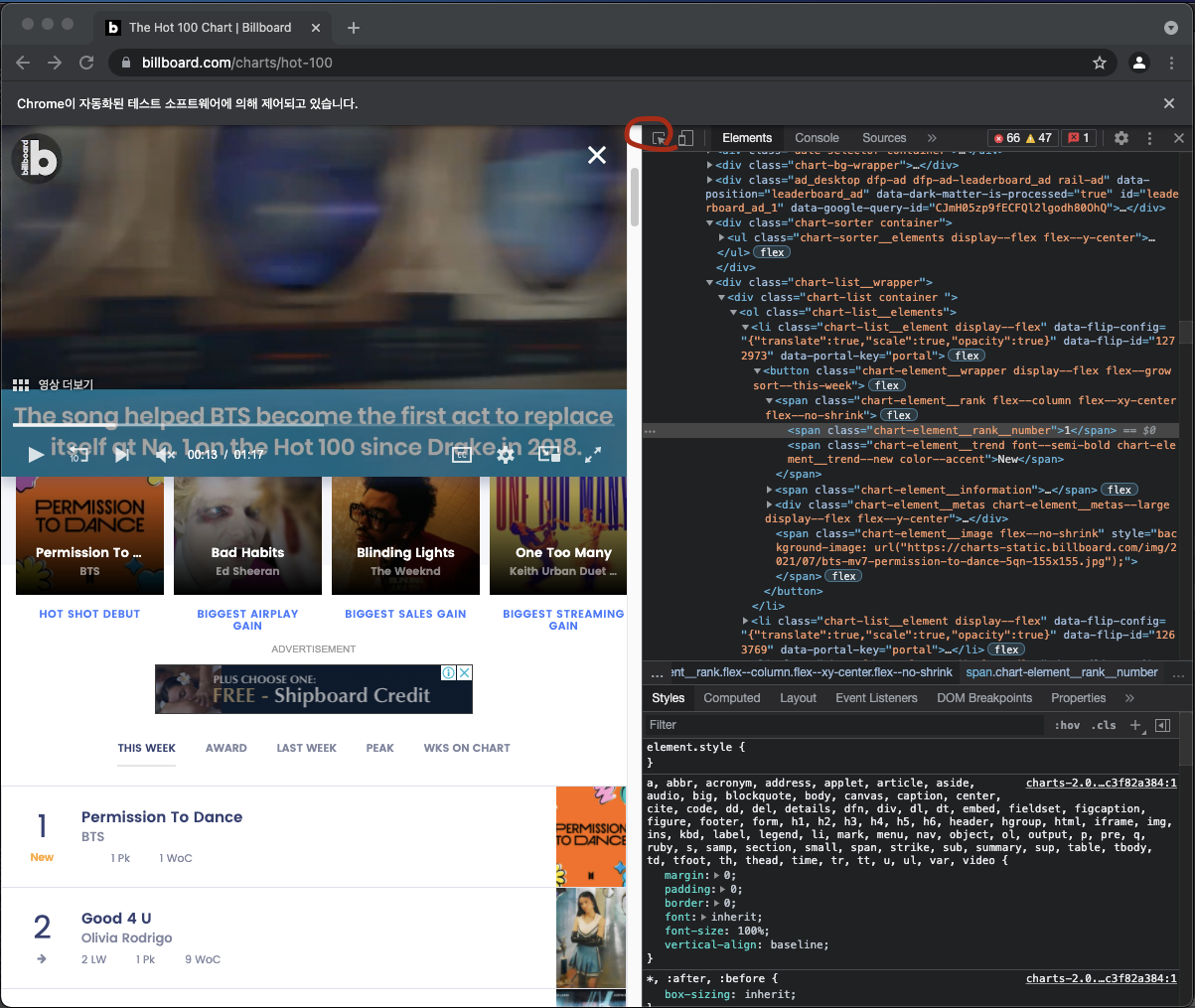
Task: Open the tab search dropdown arrow
Action: point(1171,28)
